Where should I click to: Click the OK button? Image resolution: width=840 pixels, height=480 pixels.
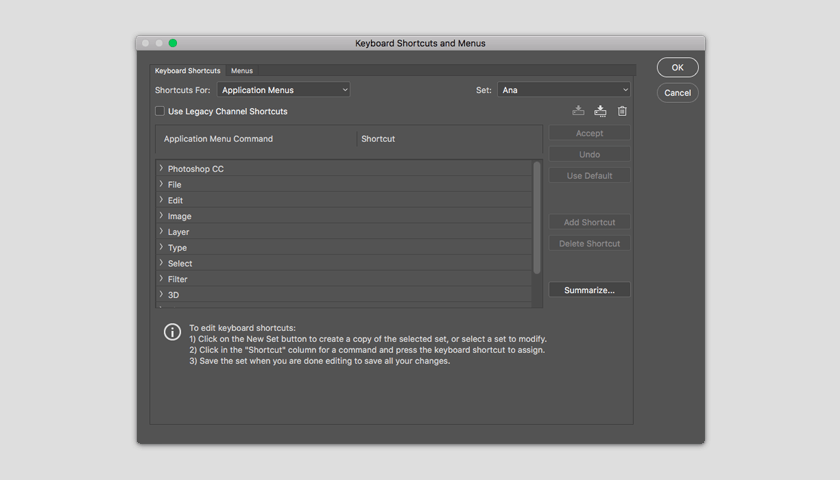click(x=677, y=68)
